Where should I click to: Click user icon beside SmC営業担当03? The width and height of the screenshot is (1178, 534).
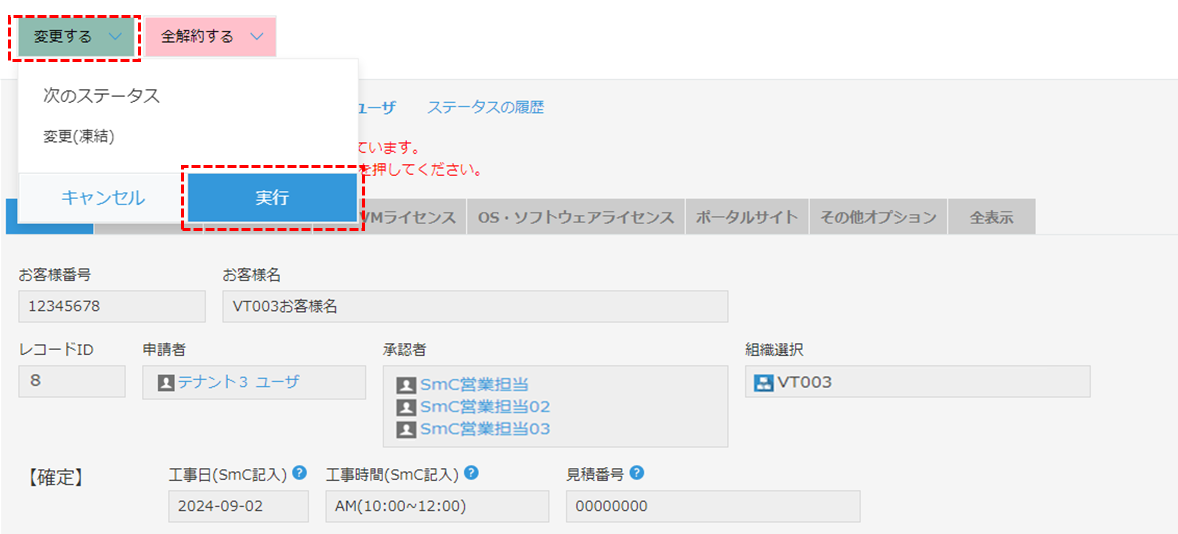click(406, 430)
